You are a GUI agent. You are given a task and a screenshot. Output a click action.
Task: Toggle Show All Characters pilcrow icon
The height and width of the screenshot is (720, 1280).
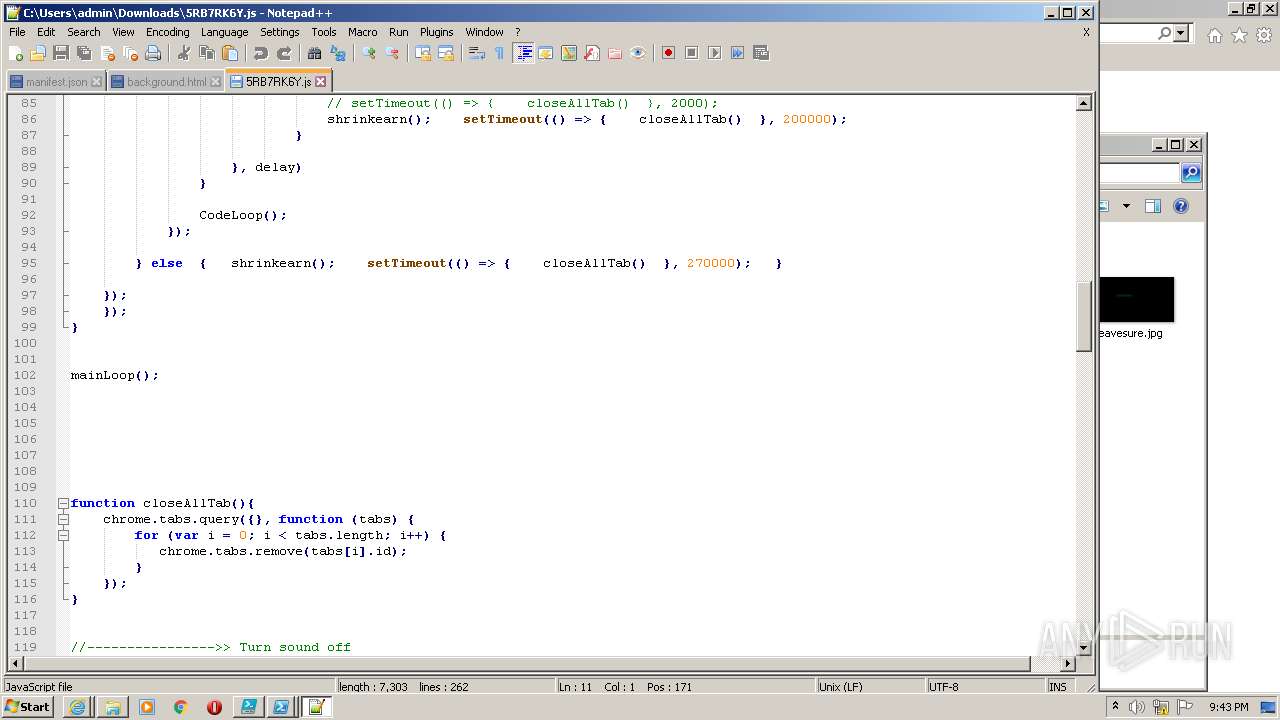(x=500, y=53)
